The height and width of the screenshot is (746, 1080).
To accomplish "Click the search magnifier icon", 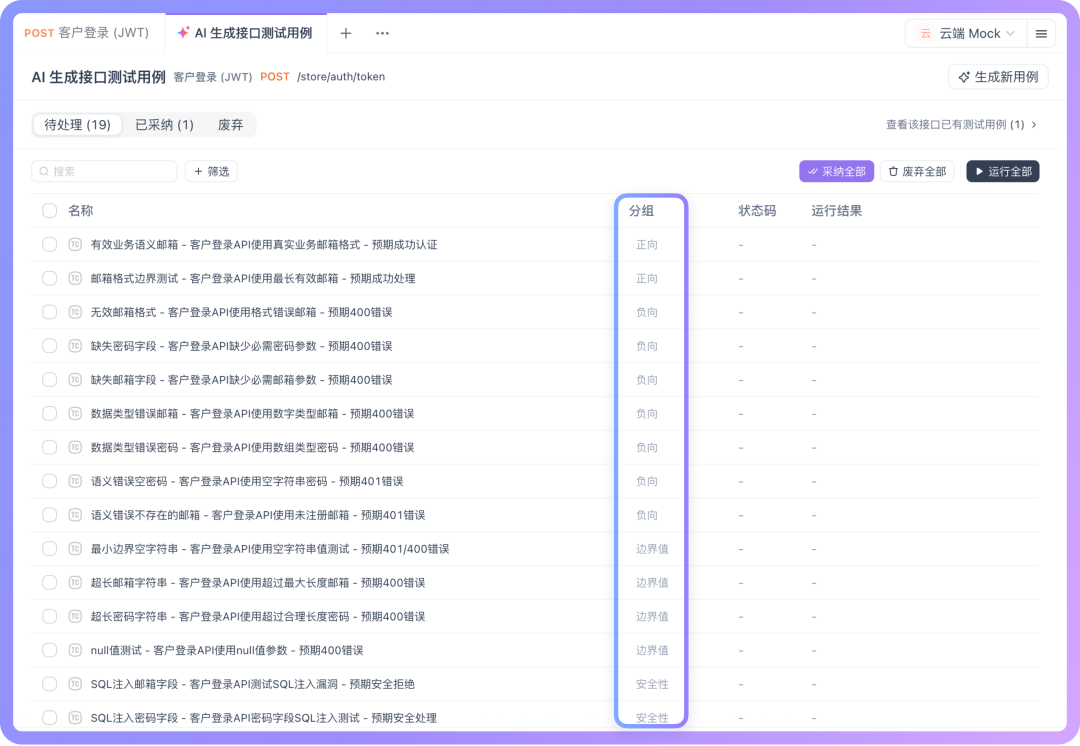I will [44, 171].
